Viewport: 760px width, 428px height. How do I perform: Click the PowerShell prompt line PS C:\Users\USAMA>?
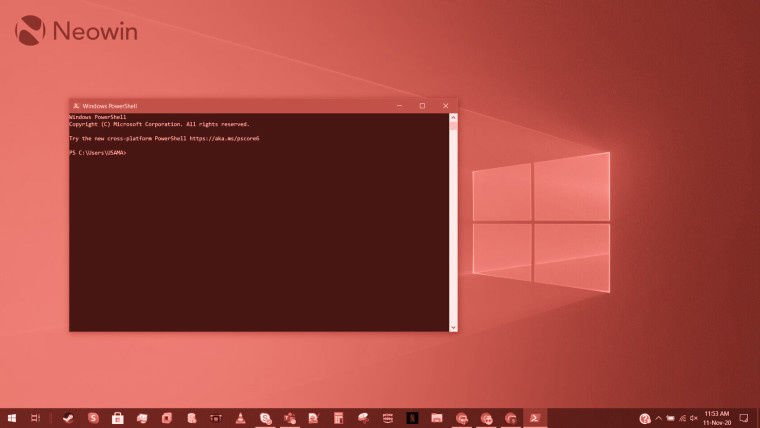98,153
